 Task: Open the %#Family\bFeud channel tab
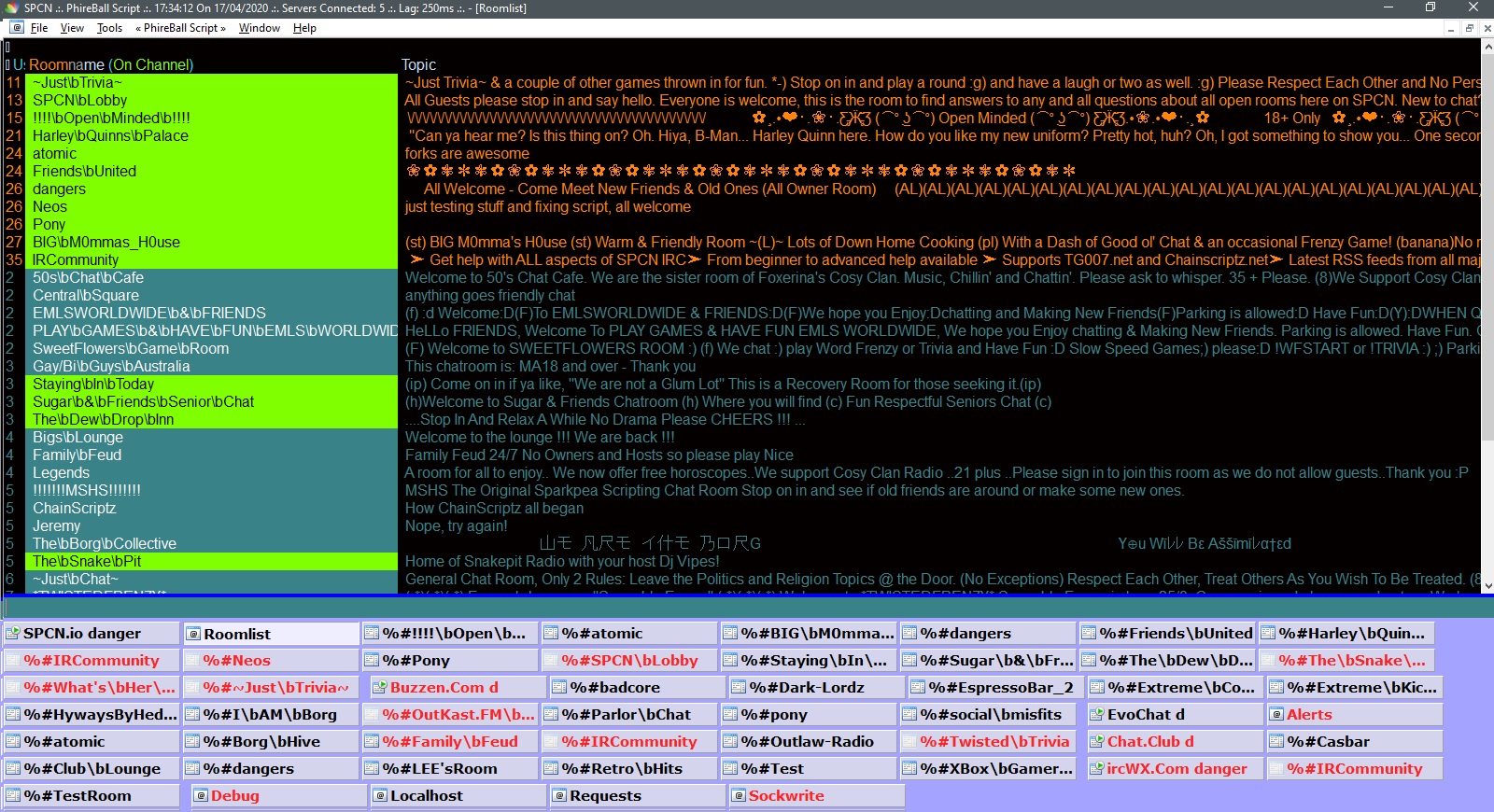coord(450,742)
